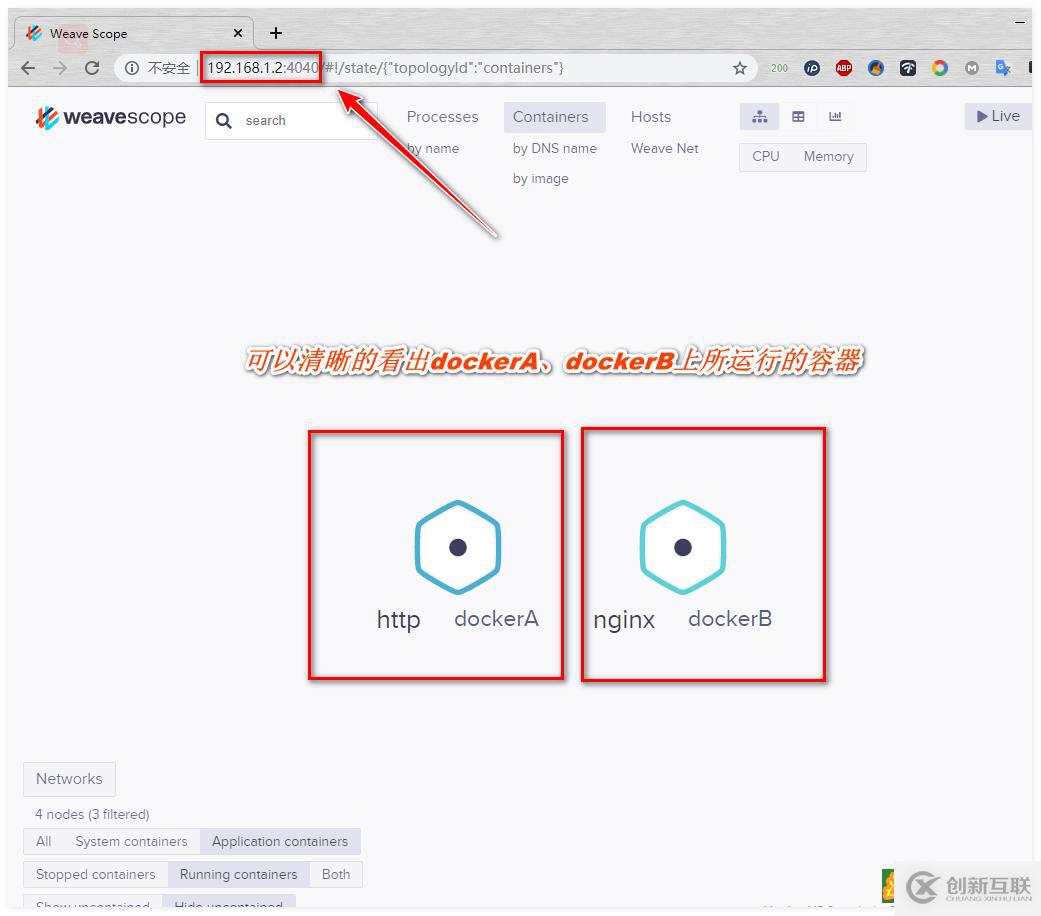Open Processes topology
Image resolution: width=1041 pixels, height=916 pixels.
442,117
